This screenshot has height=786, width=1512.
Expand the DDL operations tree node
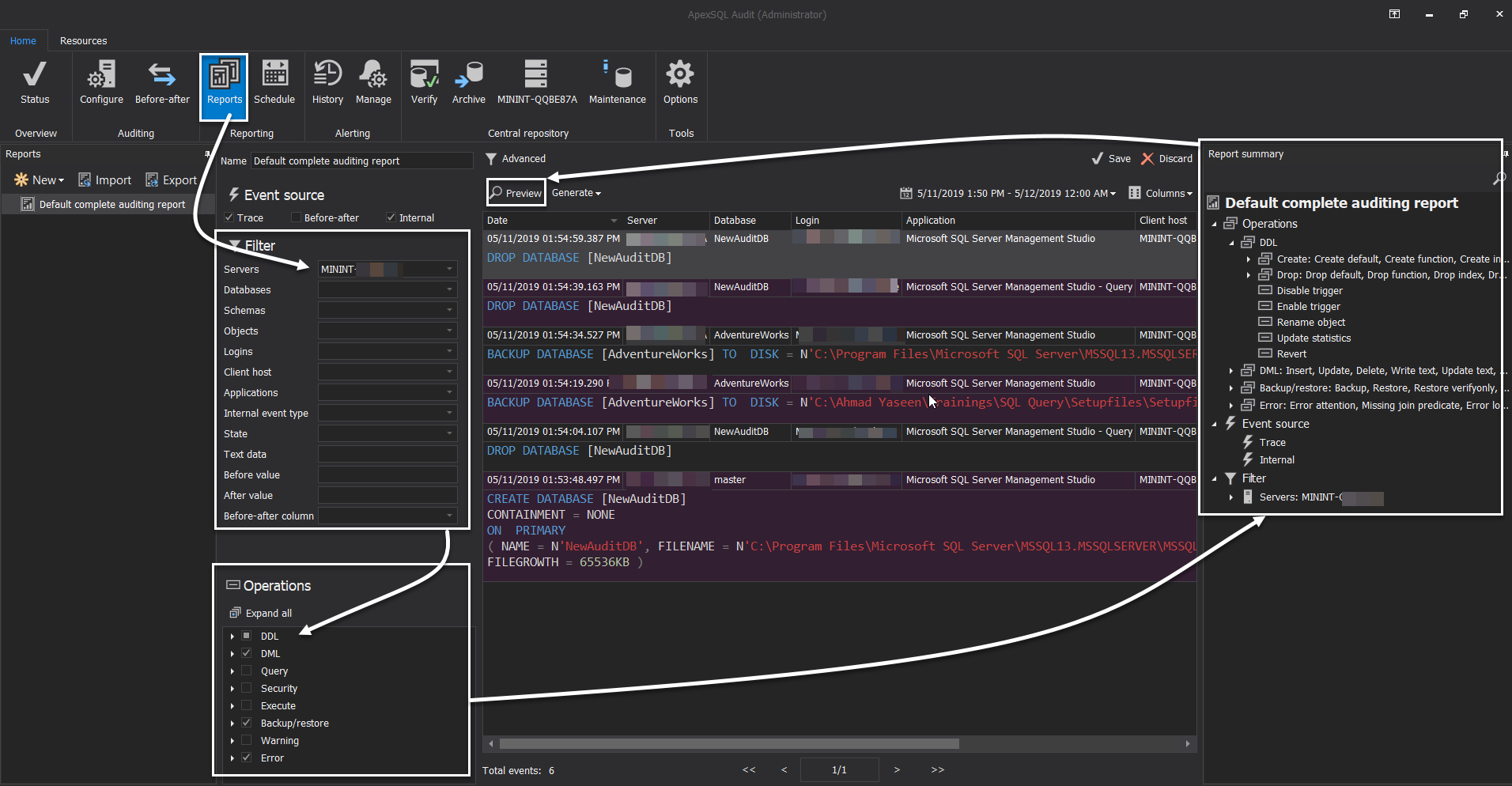(x=232, y=637)
